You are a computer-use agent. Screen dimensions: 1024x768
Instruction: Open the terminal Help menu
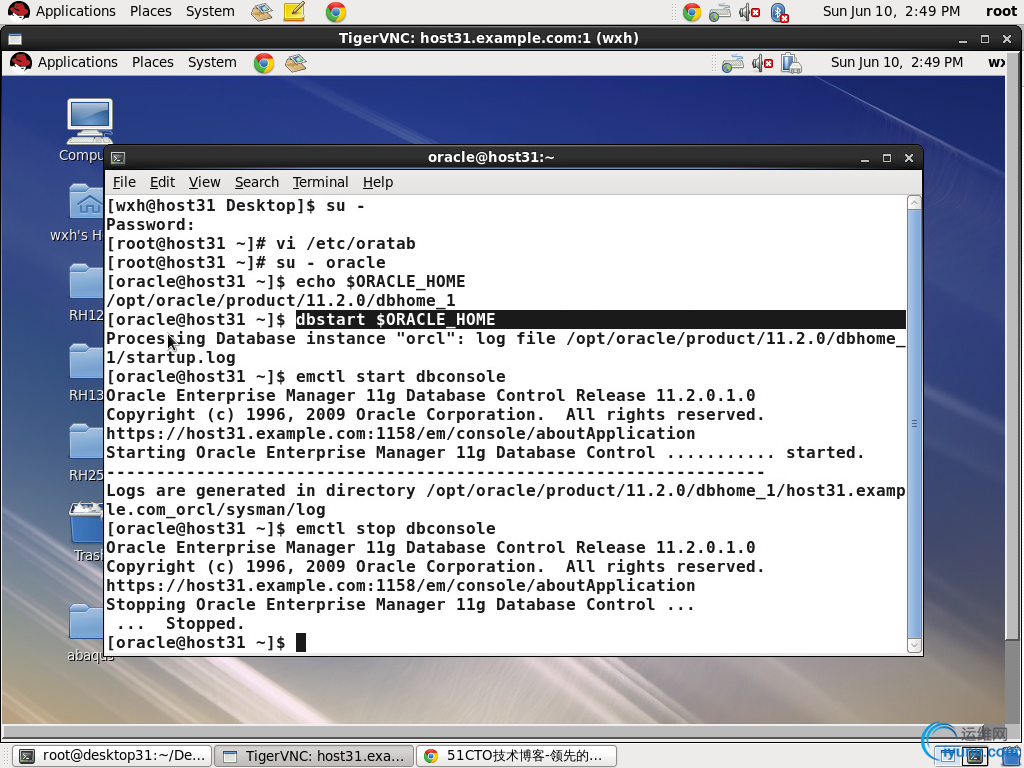point(377,182)
